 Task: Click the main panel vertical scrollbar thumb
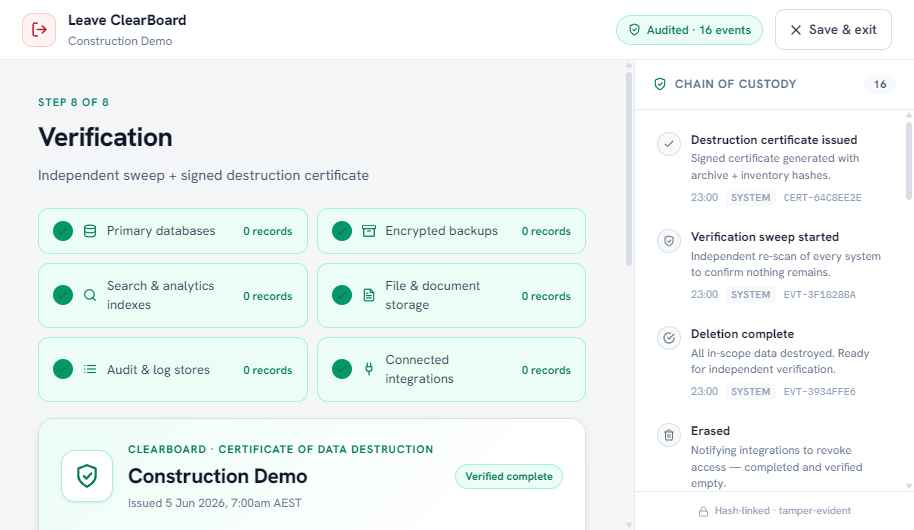628,169
